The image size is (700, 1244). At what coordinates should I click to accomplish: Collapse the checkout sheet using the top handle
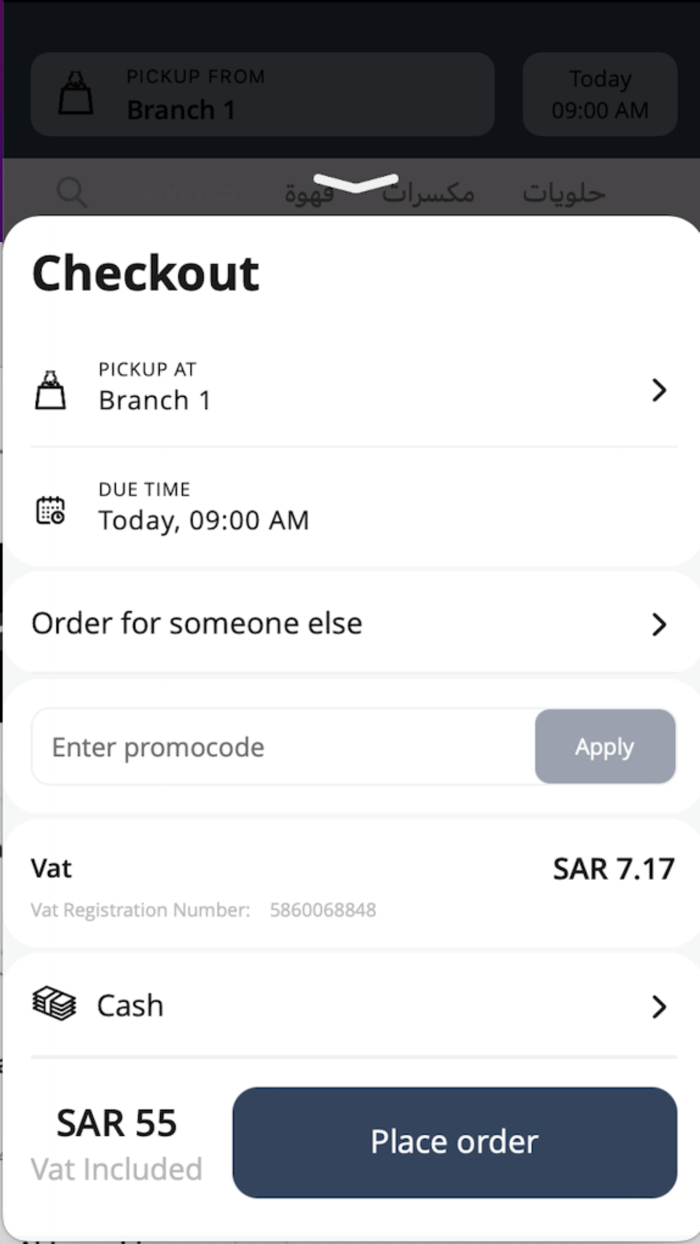[x=356, y=184]
